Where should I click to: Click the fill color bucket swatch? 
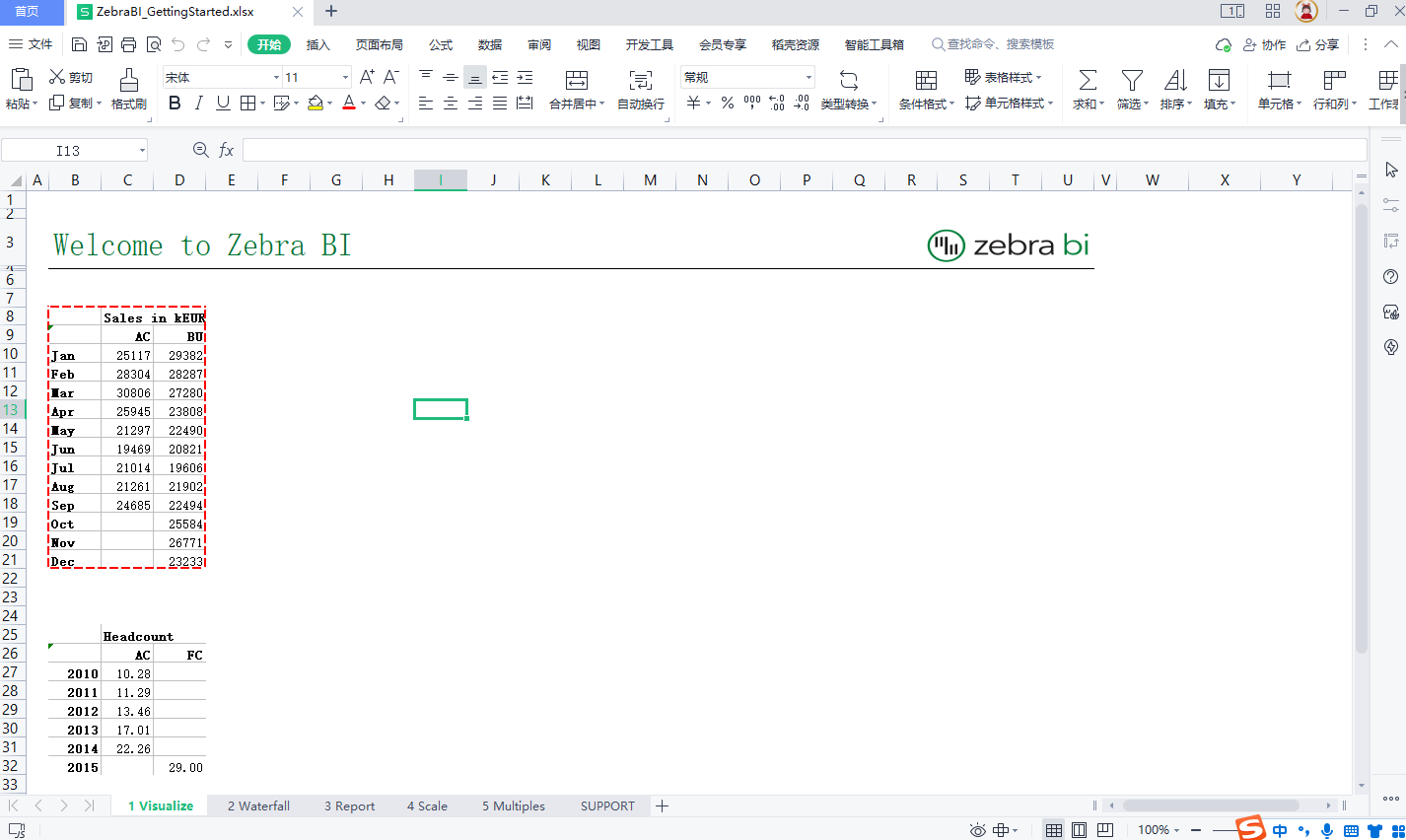(316, 103)
